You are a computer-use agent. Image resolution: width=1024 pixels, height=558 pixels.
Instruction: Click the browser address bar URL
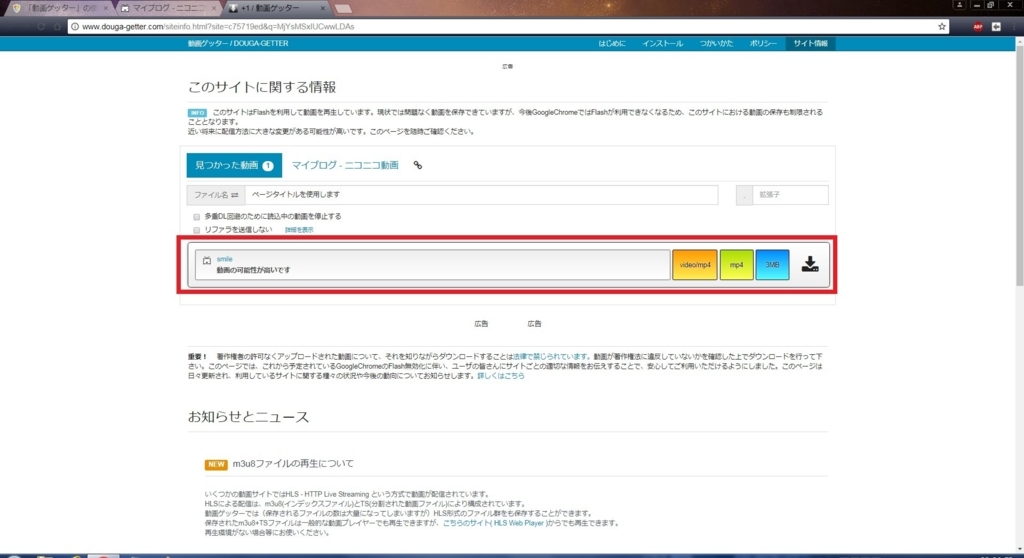218,27
